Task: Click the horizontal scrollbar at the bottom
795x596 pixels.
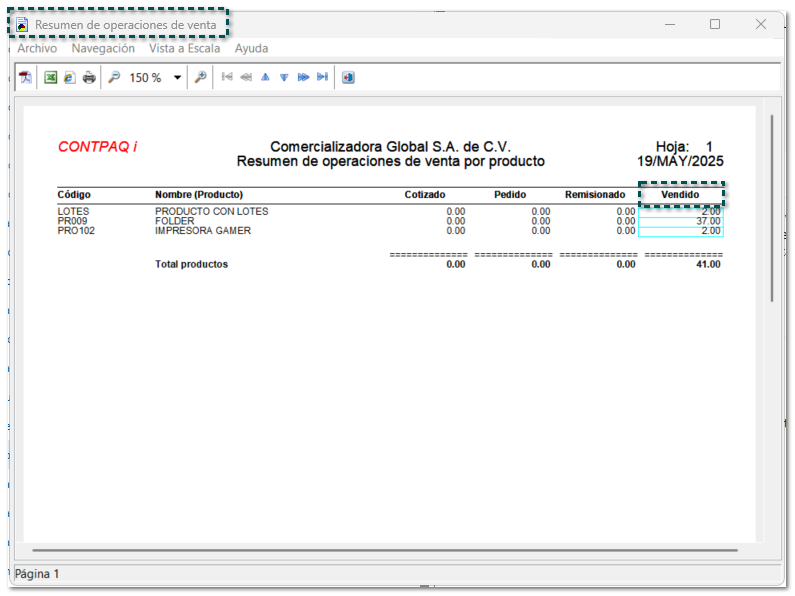Action: point(384,550)
